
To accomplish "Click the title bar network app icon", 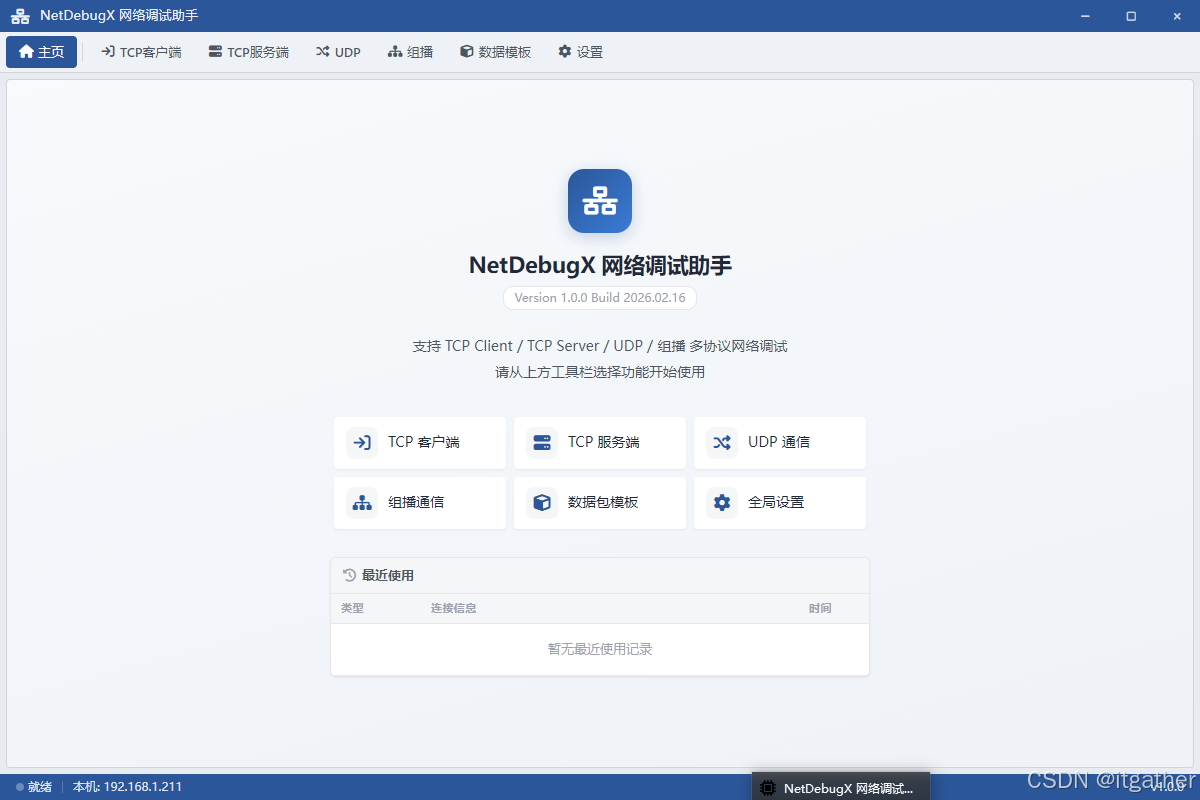I will point(20,16).
